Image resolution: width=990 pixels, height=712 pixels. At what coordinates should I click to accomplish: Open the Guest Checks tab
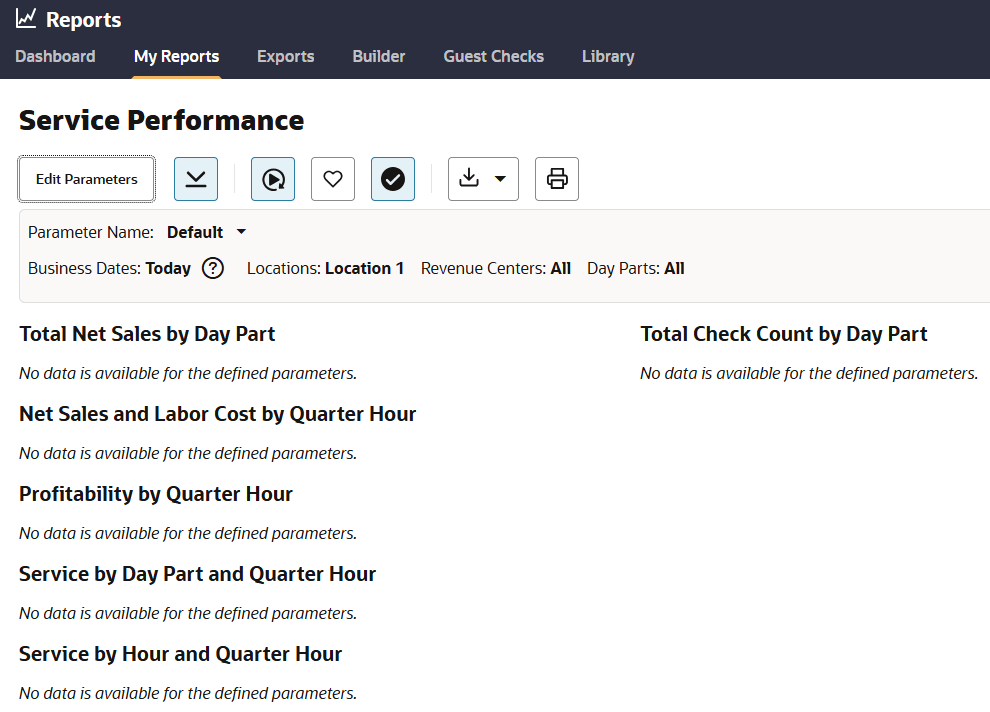click(x=494, y=56)
